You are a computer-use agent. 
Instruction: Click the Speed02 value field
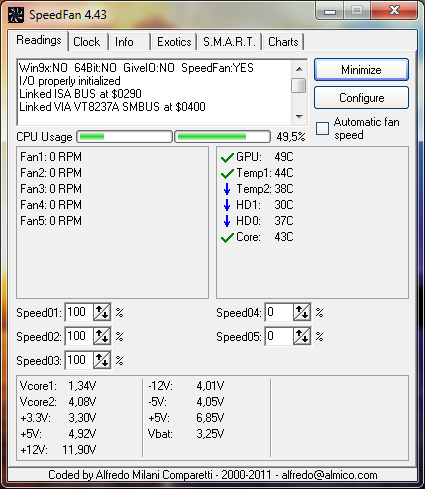click(x=79, y=336)
